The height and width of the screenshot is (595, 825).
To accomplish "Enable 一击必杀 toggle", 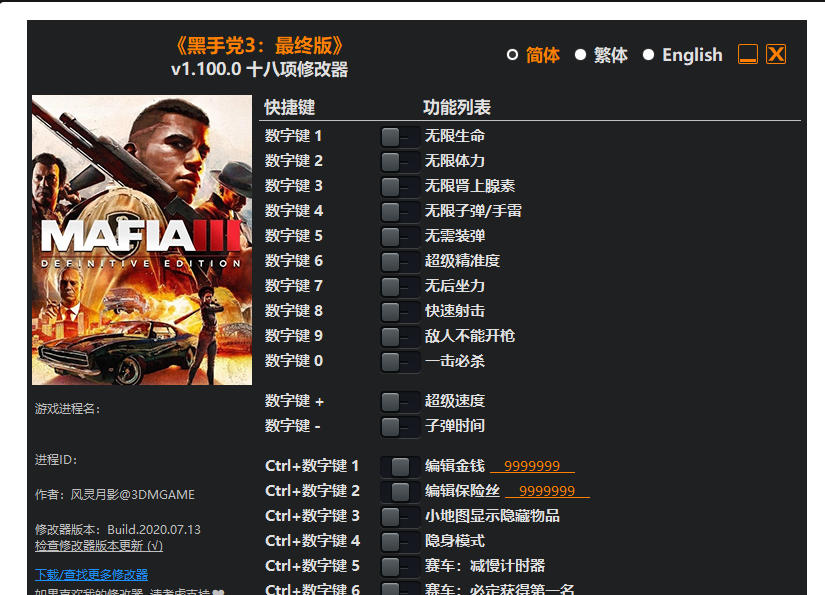I will 399,361.
